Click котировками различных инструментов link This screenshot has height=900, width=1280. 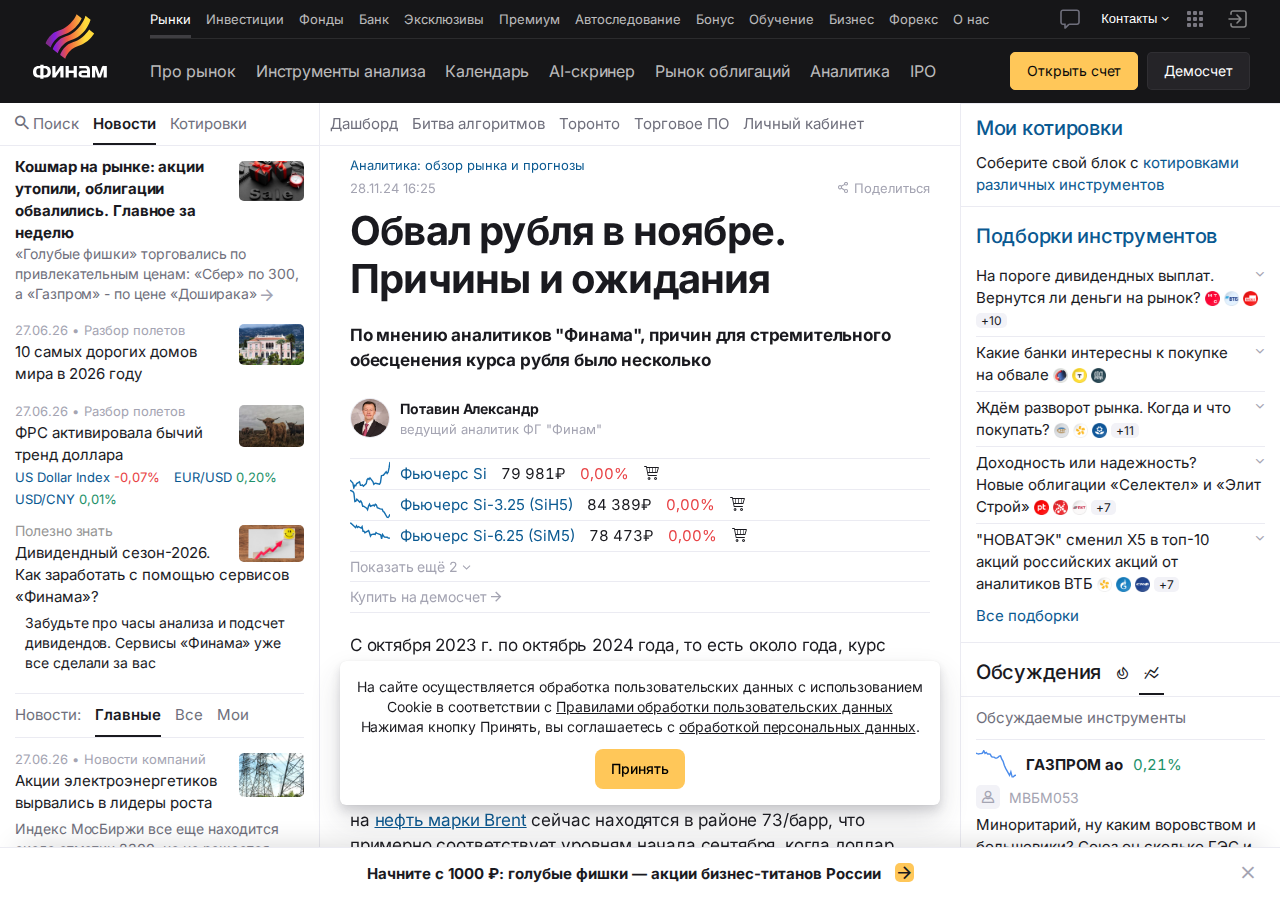click(x=1107, y=174)
